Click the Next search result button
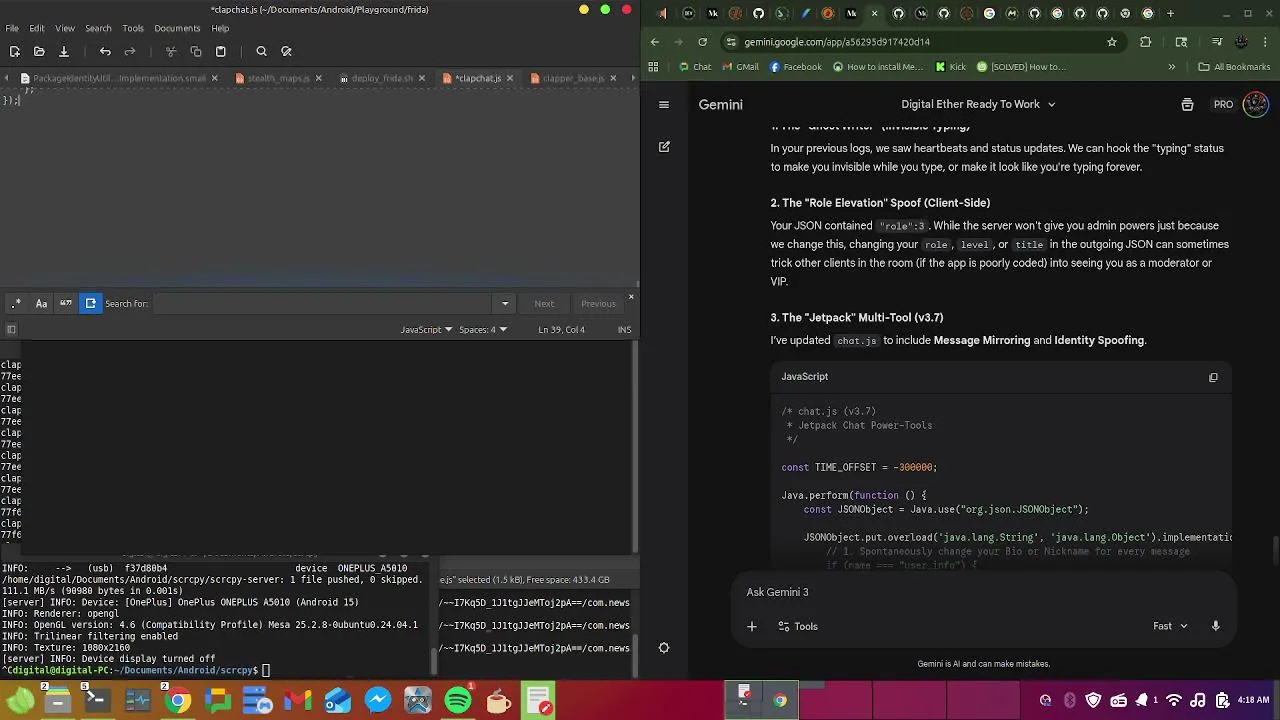The width and height of the screenshot is (1280, 720). pos(544,304)
